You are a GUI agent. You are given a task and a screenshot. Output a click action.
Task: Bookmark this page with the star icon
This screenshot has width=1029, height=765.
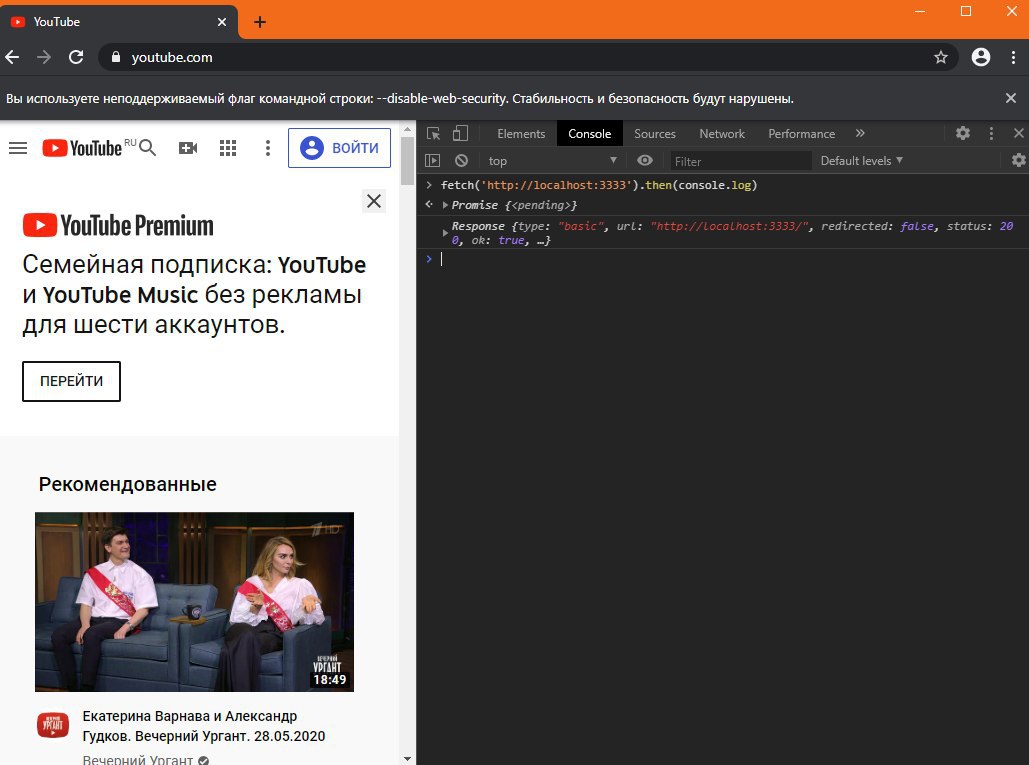click(940, 57)
